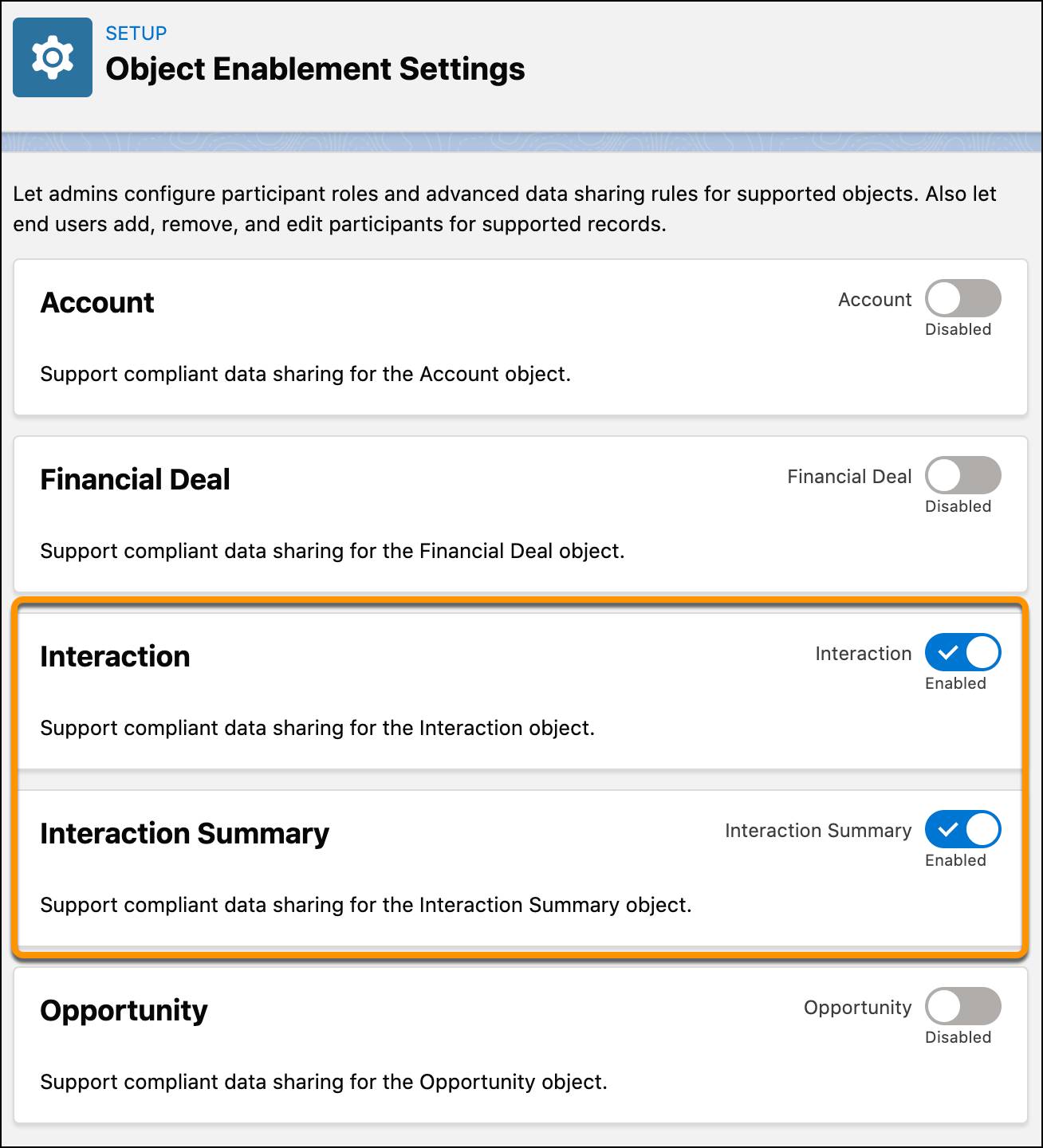Select the Opportunity section heading
The width and height of the screenshot is (1043, 1148).
pos(124,1010)
